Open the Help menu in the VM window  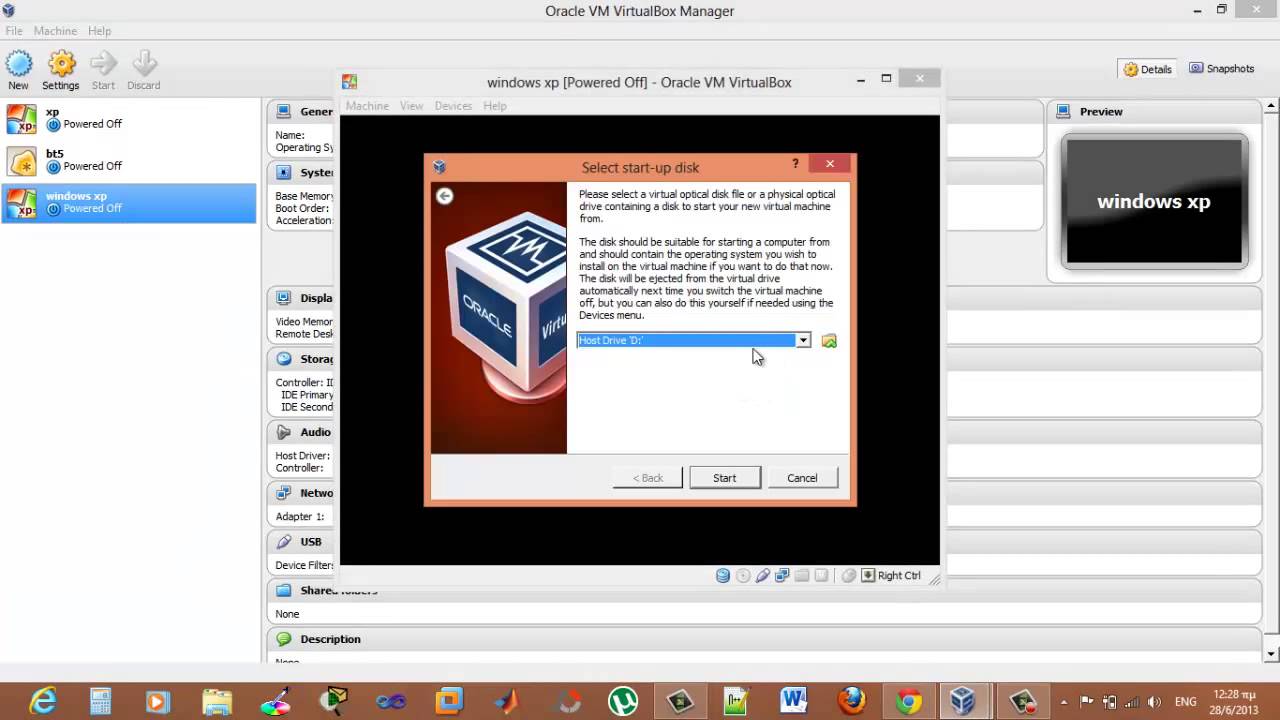(x=495, y=106)
